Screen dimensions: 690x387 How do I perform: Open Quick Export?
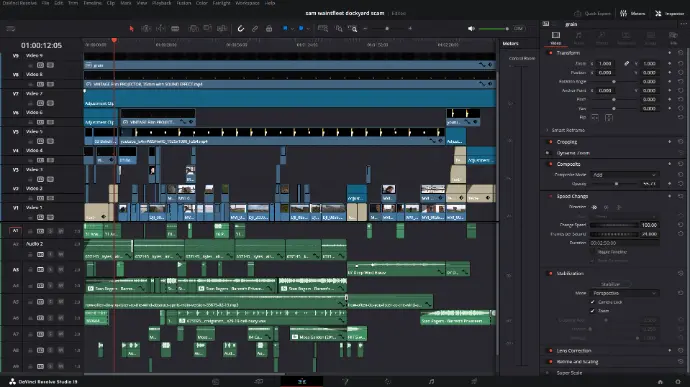click(592, 14)
